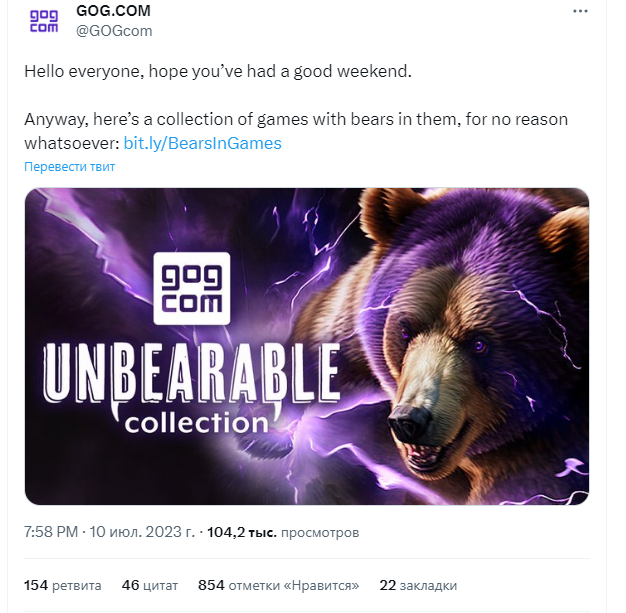Screen dimensions: 626x613
Task: Open the 104,2 тыс. просмотров view count
Action: (x=282, y=533)
